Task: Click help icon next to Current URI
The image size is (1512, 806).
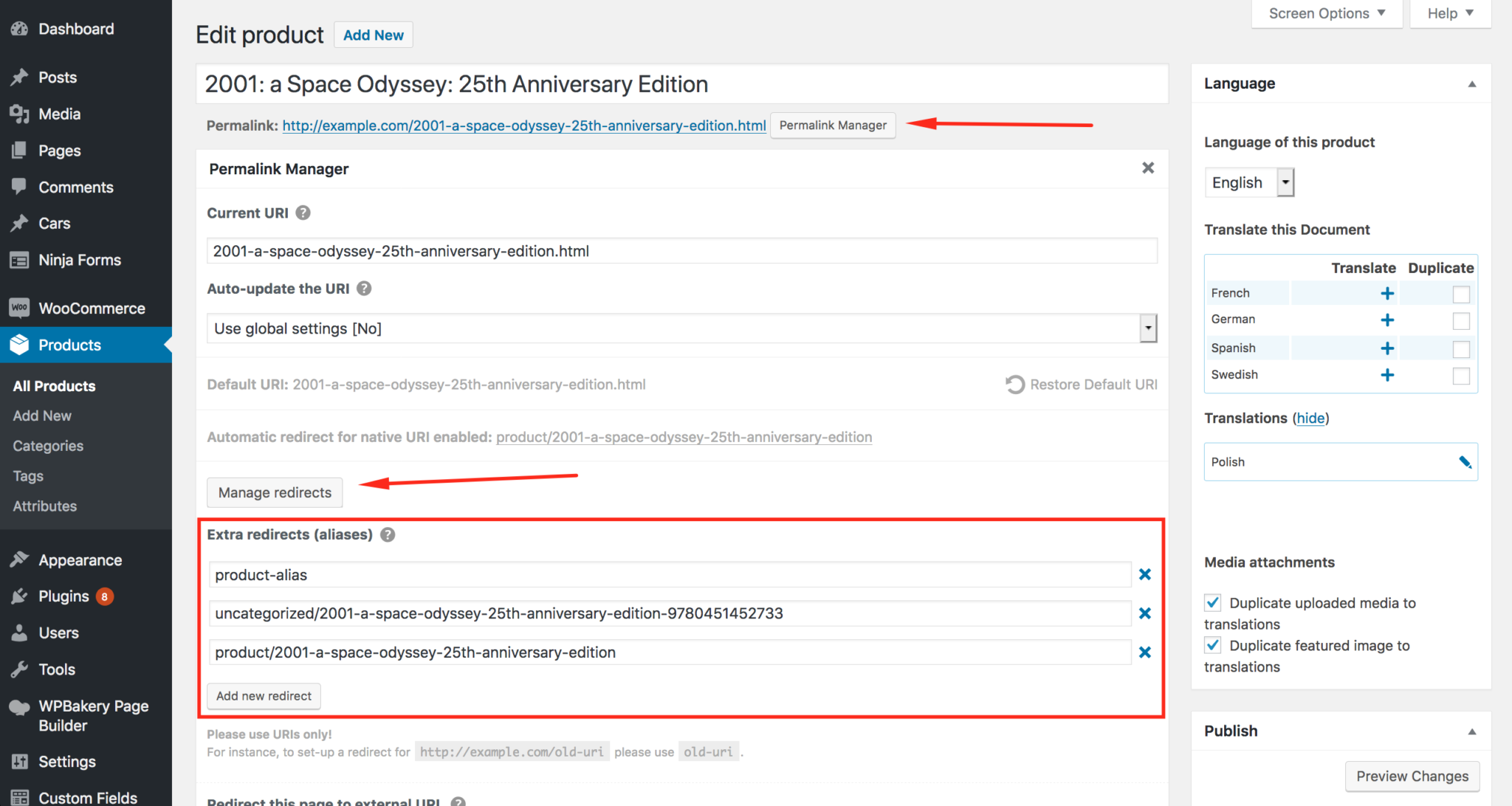Action: (x=303, y=213)
